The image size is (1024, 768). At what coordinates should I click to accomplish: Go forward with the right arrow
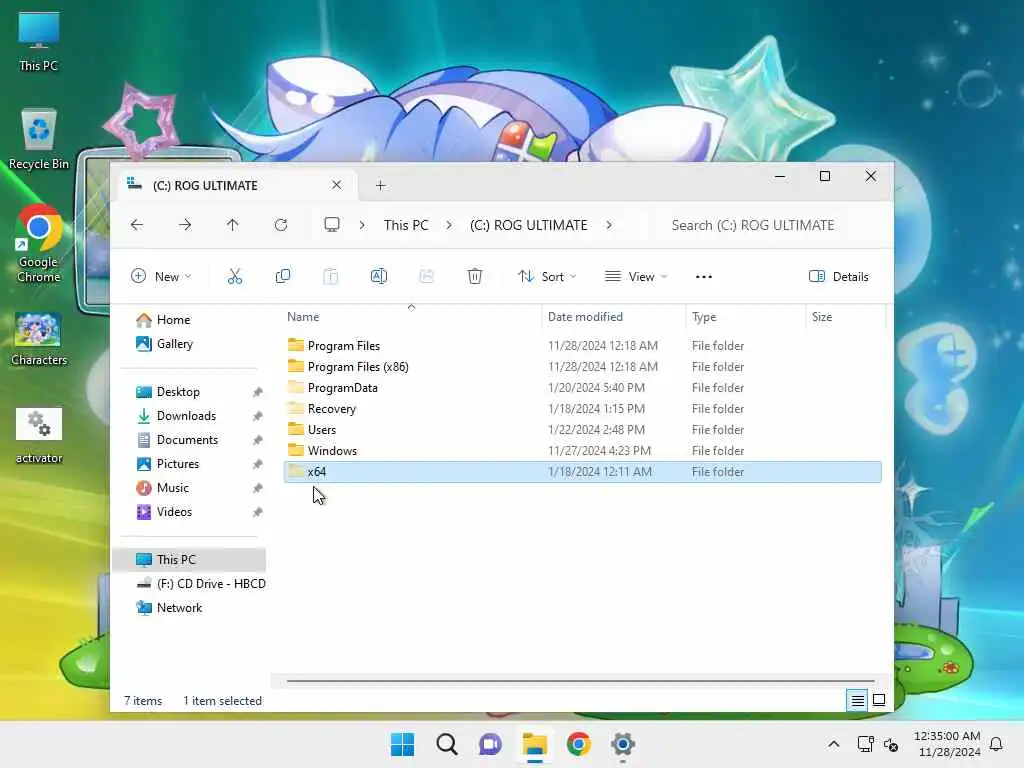click(x=185, y=225)
